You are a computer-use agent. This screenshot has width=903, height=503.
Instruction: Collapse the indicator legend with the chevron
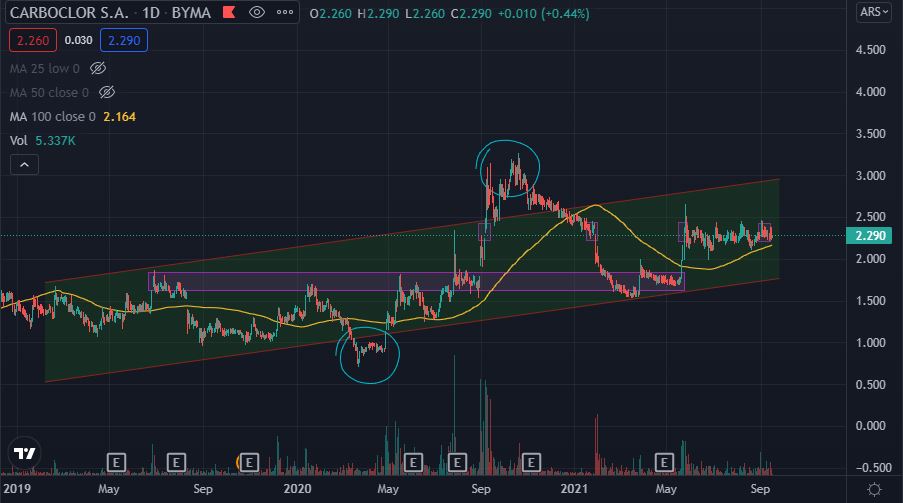pyautogui.click(x=24, y=165)
